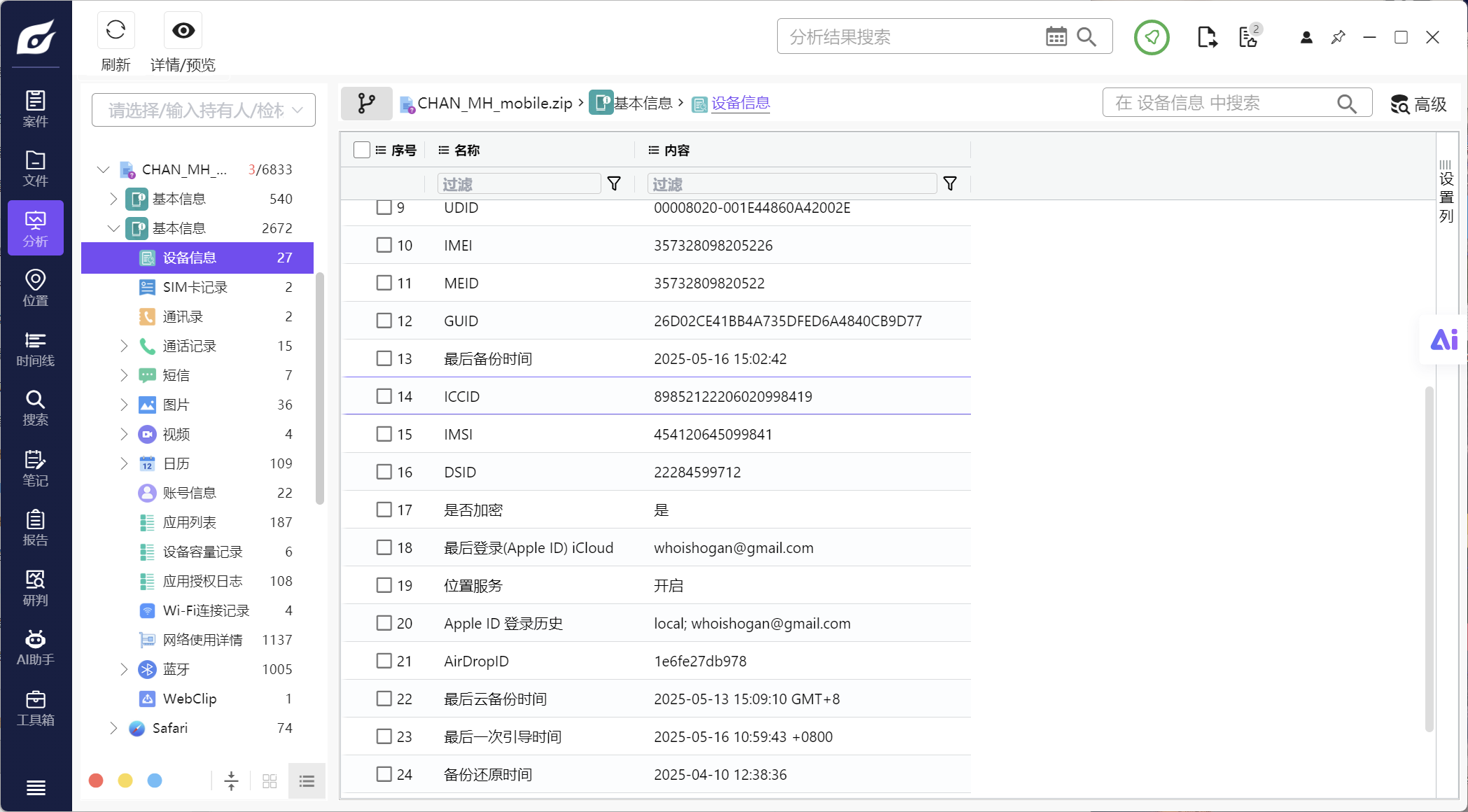Open the task list icon with badge 2
This screenshot has width=1468, height=812.
(x=1250, y=36)
